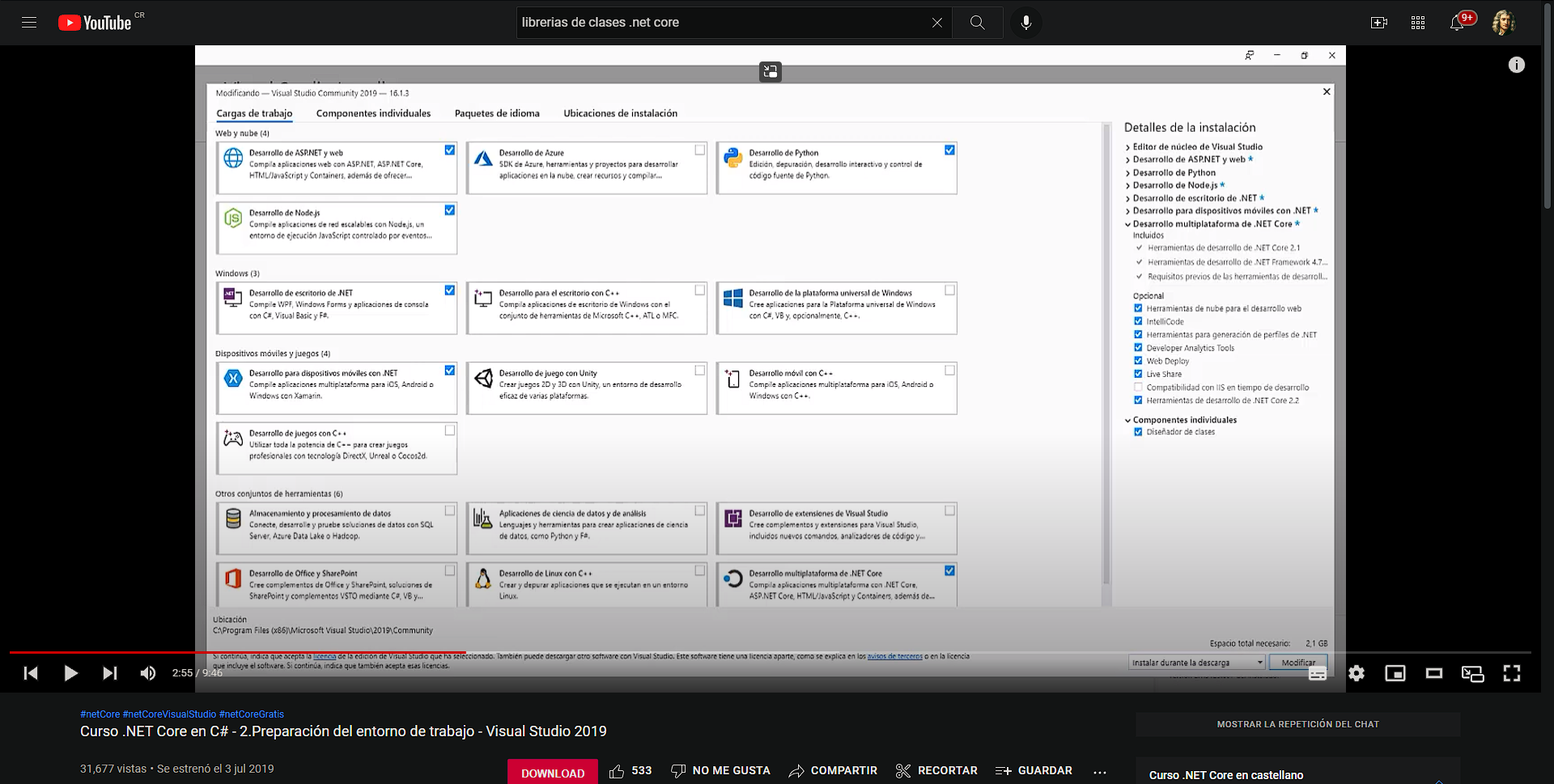The image size is (1554, 784).
Task: Seek in the video progress bar
Action: tap(770, 652)
